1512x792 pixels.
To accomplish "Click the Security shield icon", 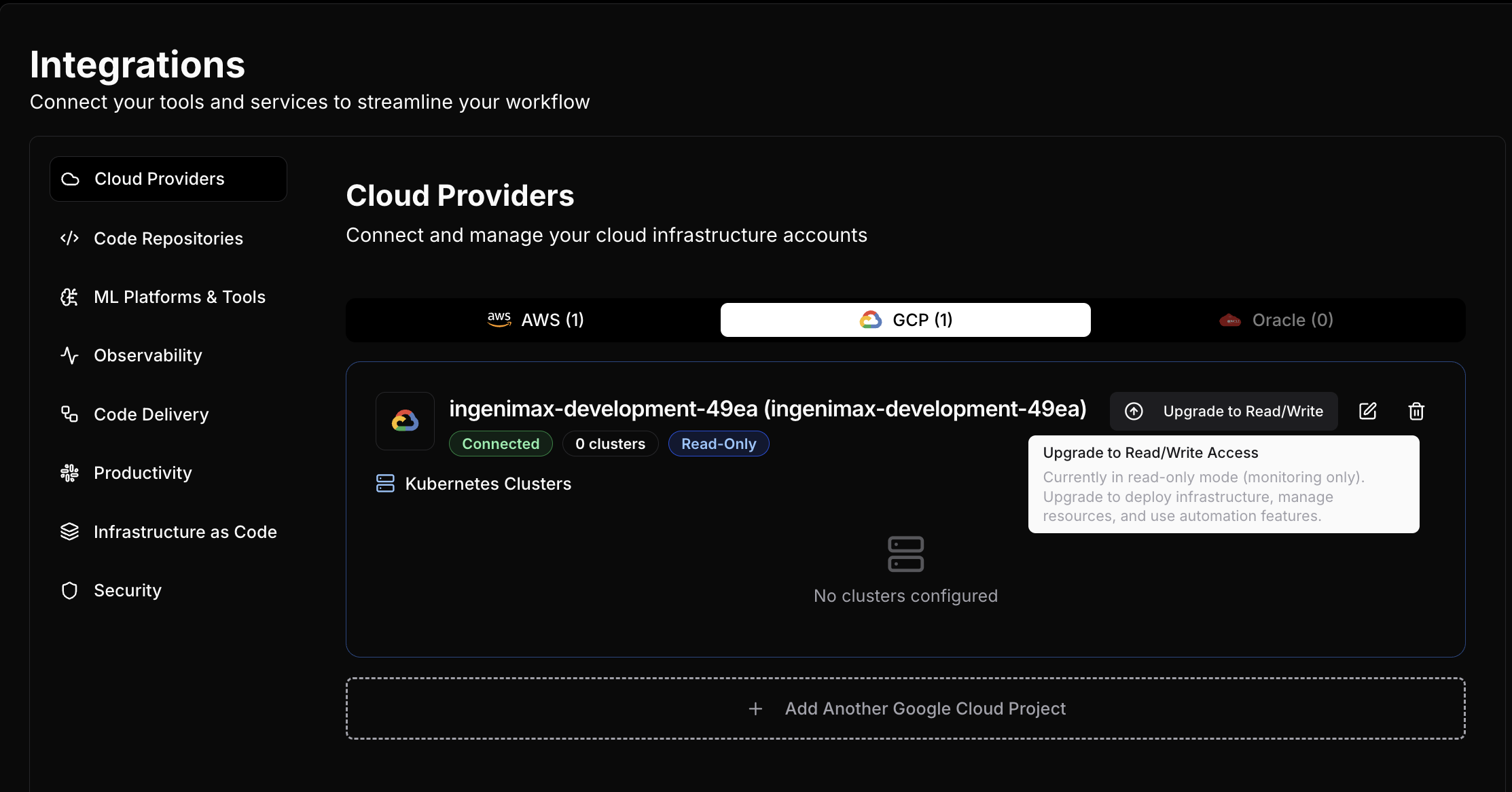I will click(69, 590).
